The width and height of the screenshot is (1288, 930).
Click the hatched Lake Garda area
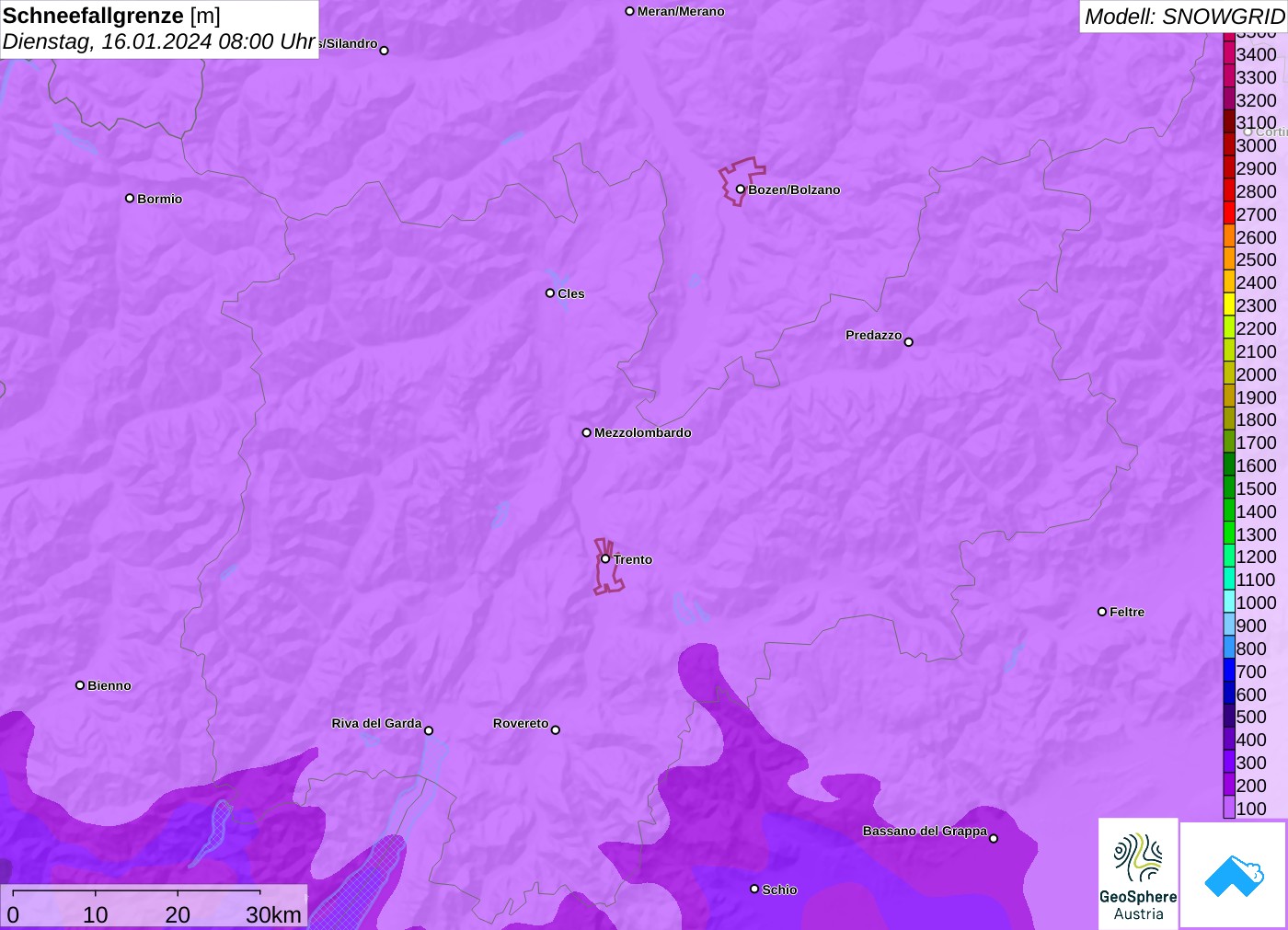point(361,883)
